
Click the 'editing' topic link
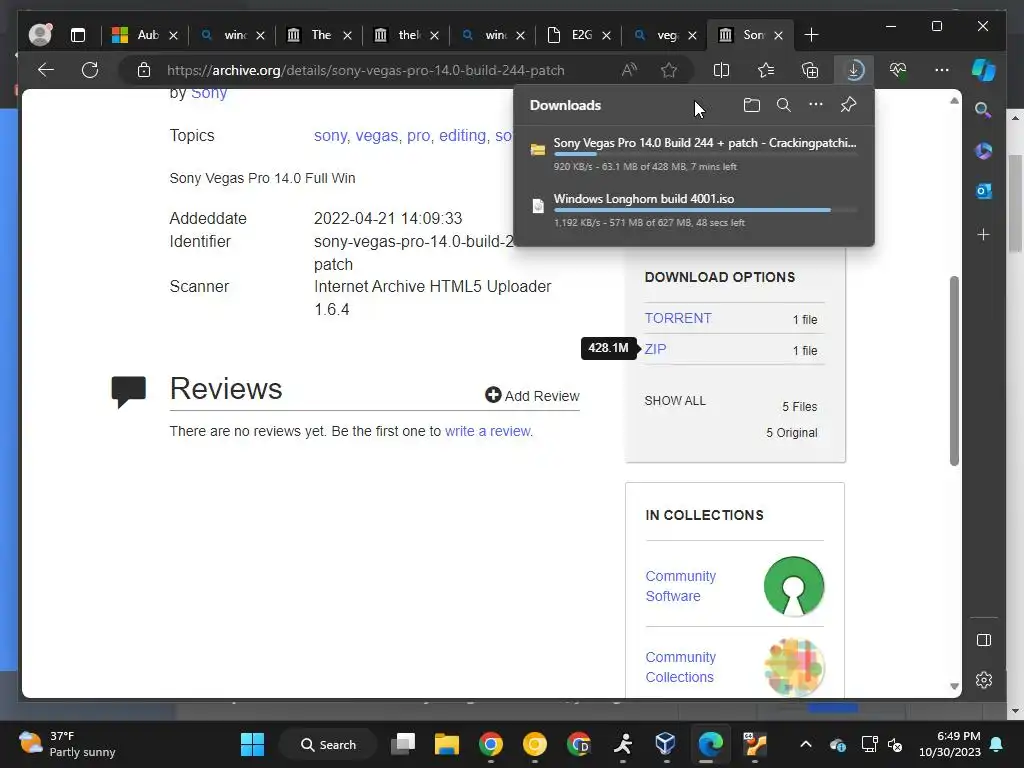coord(462,135)
